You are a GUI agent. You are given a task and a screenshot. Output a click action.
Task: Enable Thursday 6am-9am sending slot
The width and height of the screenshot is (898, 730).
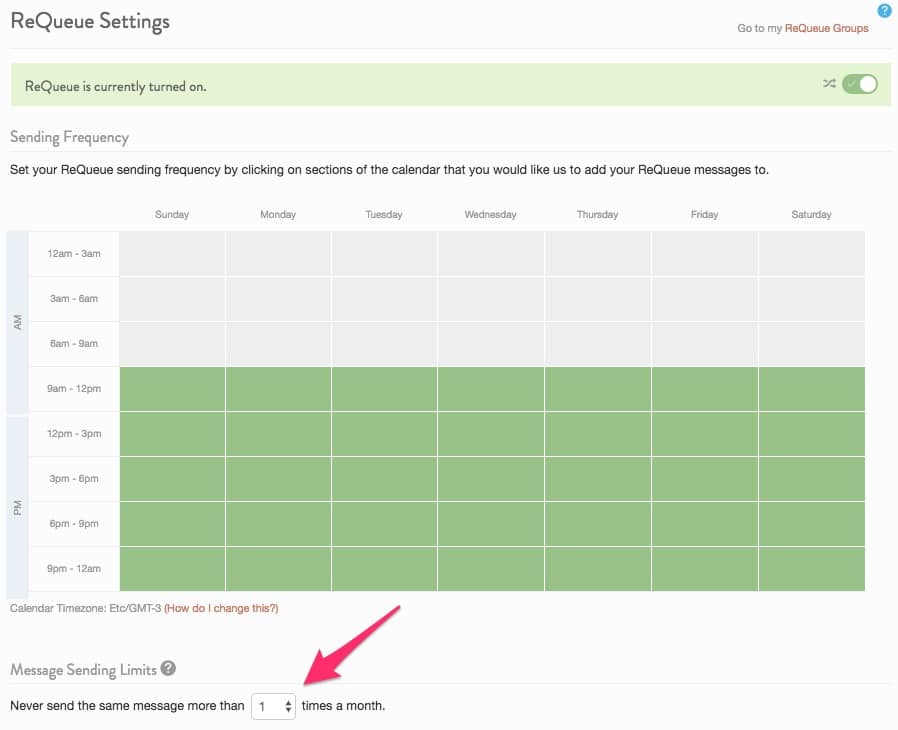597,343
